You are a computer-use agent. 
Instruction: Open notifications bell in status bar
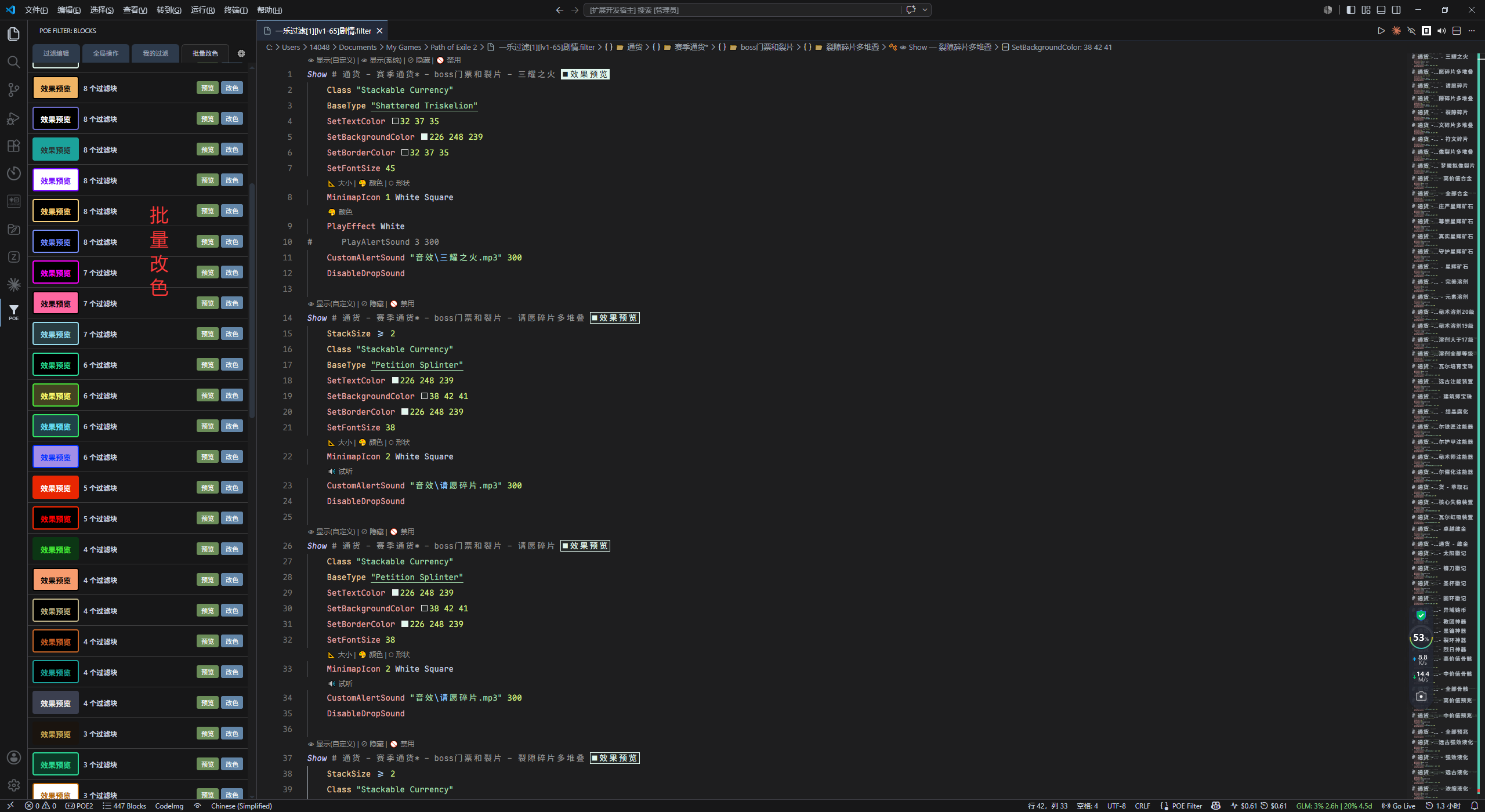point(1474,806)
